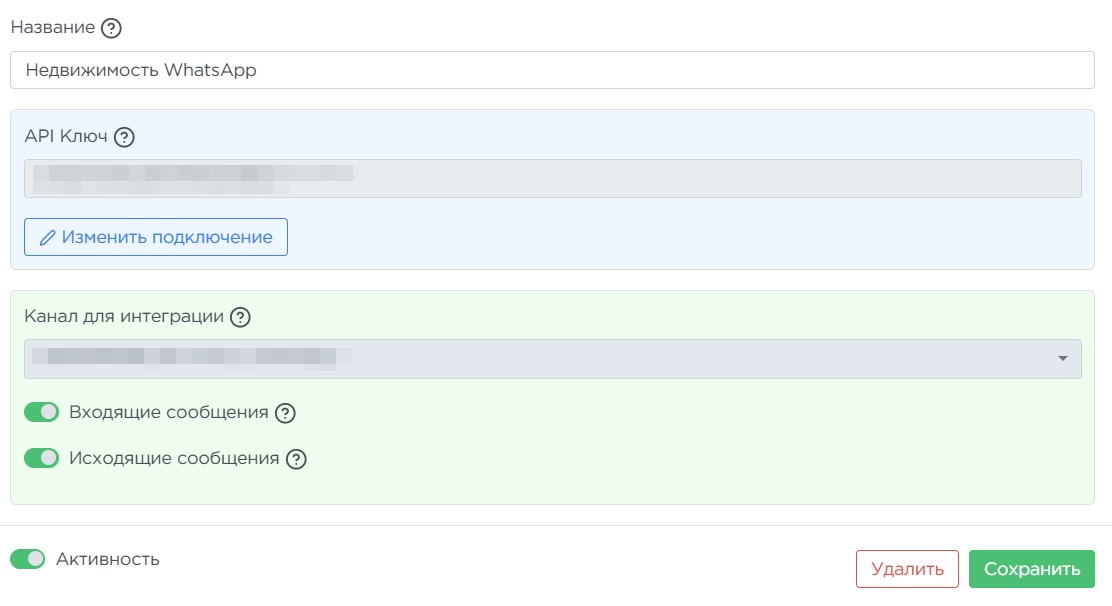1112x606 pixels.
Task: Open the Канал для интеграции select box
Action: [x=552, y=359]
